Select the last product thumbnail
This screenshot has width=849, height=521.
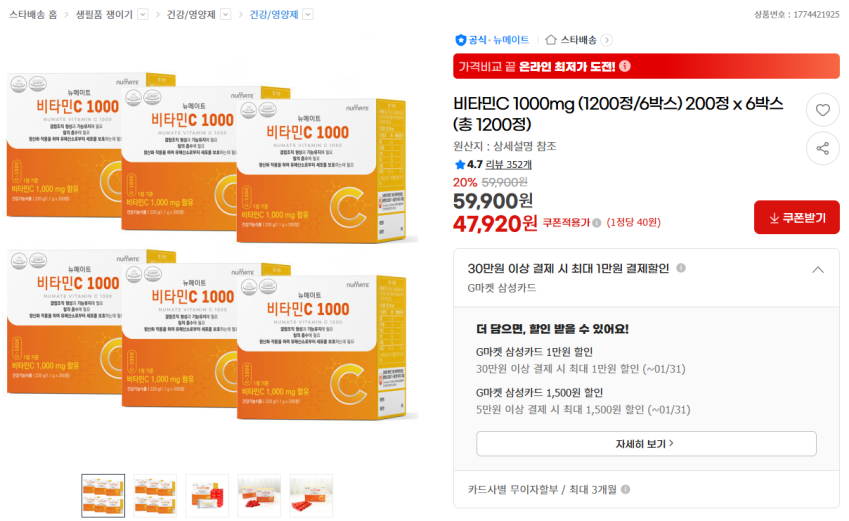[x=311, y=496]
